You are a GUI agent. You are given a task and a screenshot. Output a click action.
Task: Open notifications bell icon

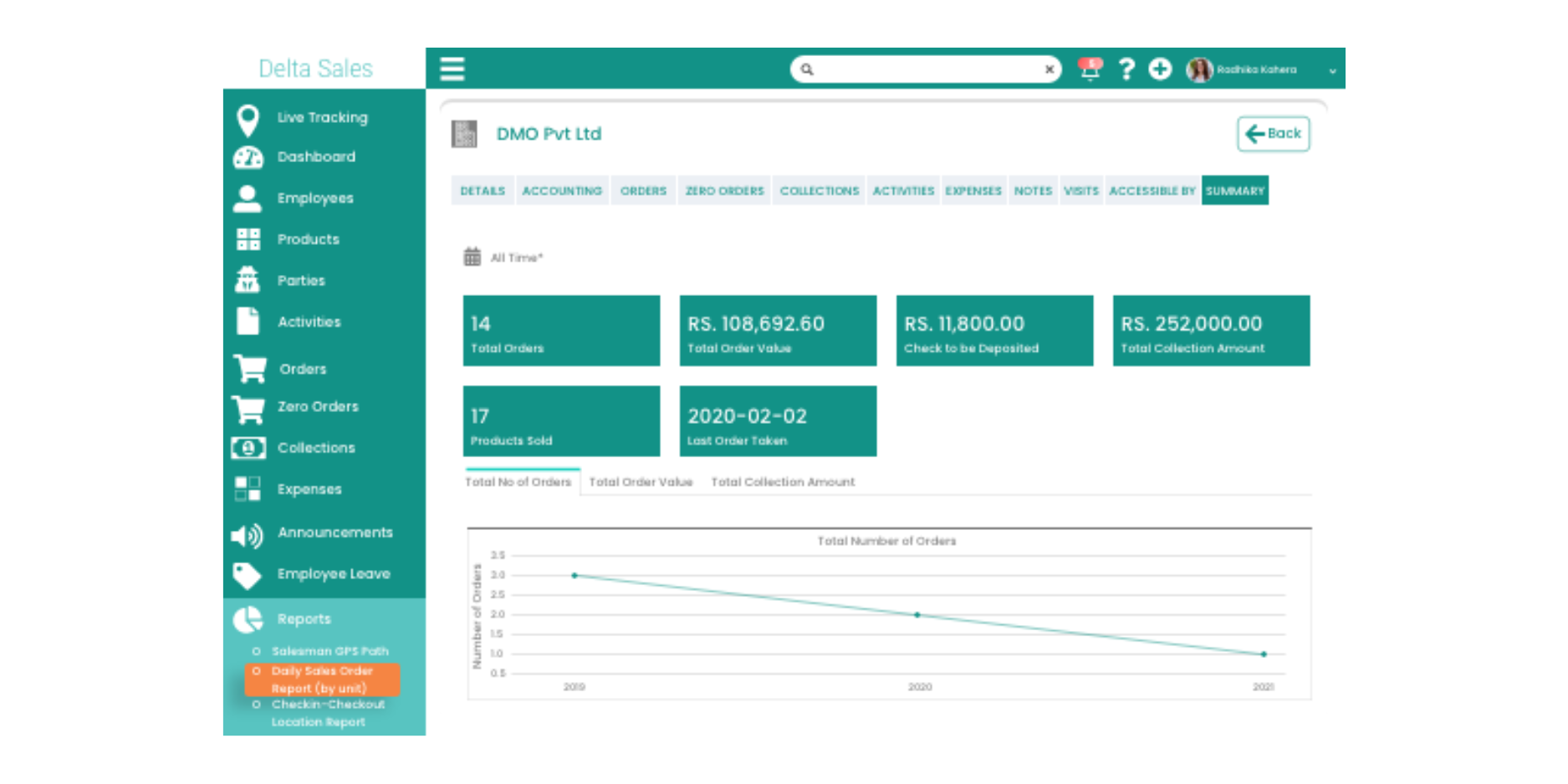click(1089, 69)
